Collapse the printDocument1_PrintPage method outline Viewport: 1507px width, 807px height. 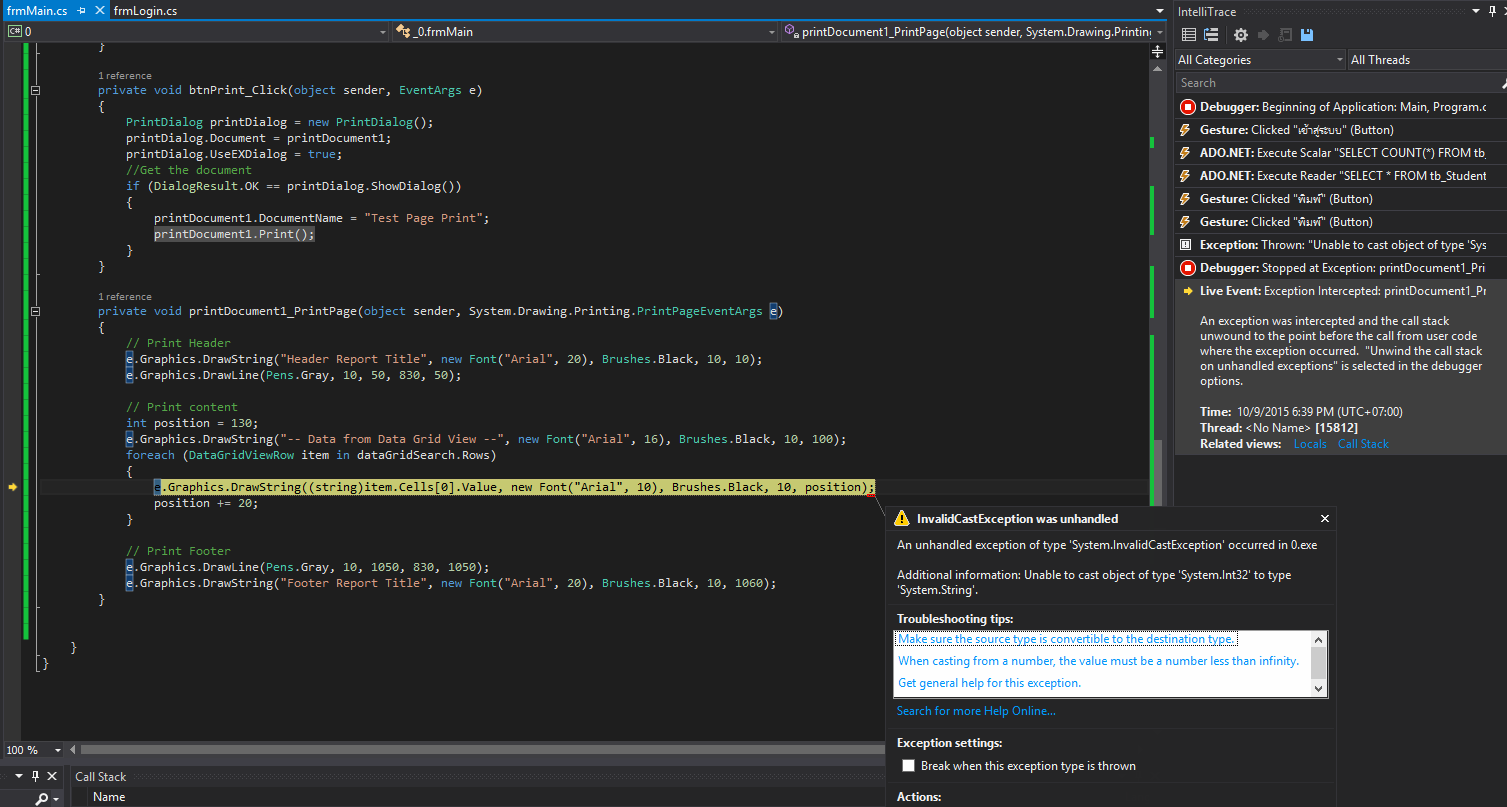pyautogui.click(x=36, y=311)
